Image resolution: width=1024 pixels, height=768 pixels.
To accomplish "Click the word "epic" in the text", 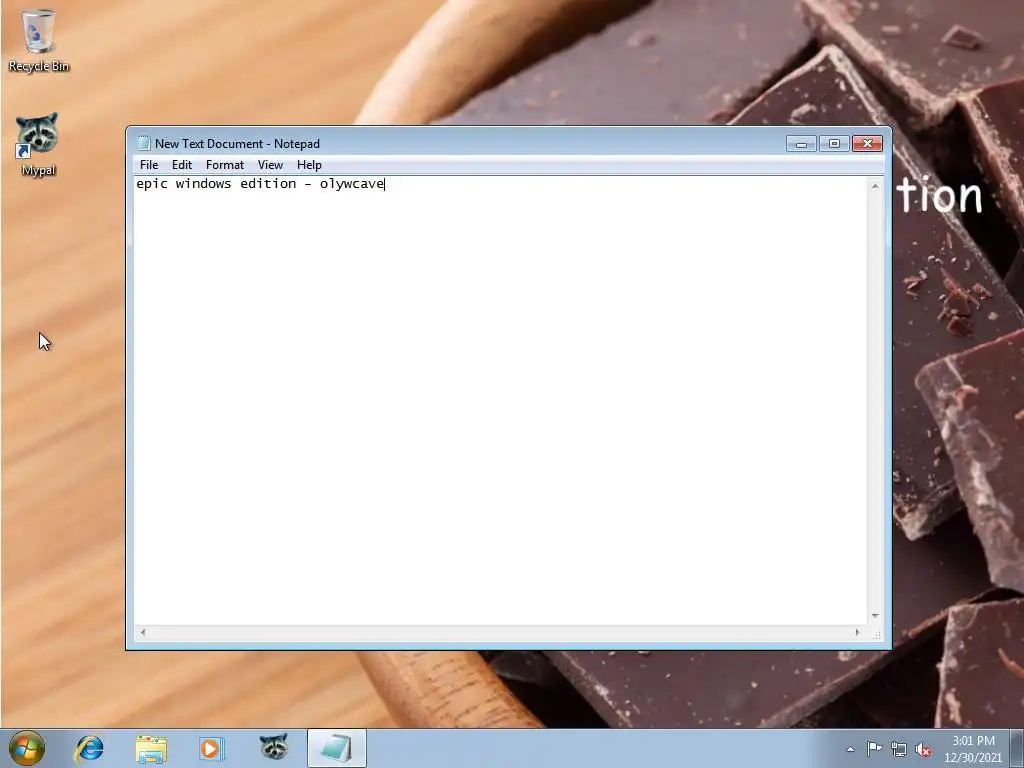I will click(x=152, y=184).
